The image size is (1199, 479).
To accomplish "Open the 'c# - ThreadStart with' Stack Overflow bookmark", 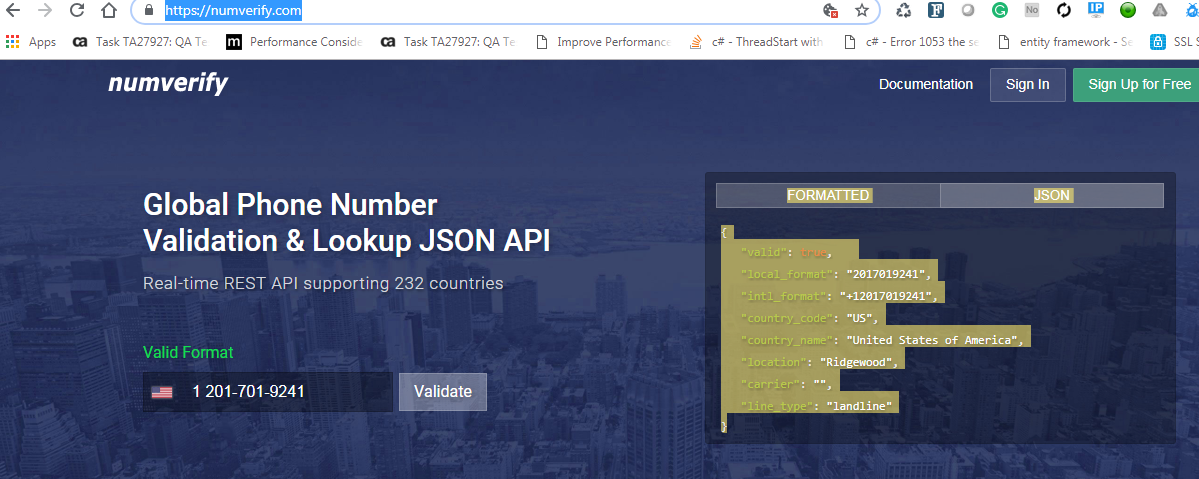I will coord(756,42).
